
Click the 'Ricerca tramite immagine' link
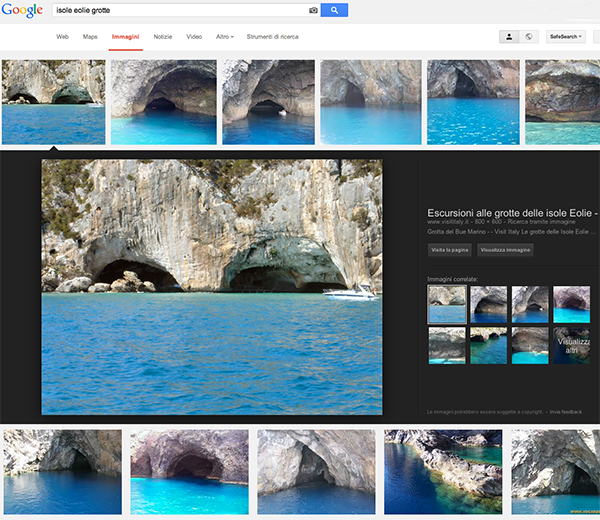[541, 222]
